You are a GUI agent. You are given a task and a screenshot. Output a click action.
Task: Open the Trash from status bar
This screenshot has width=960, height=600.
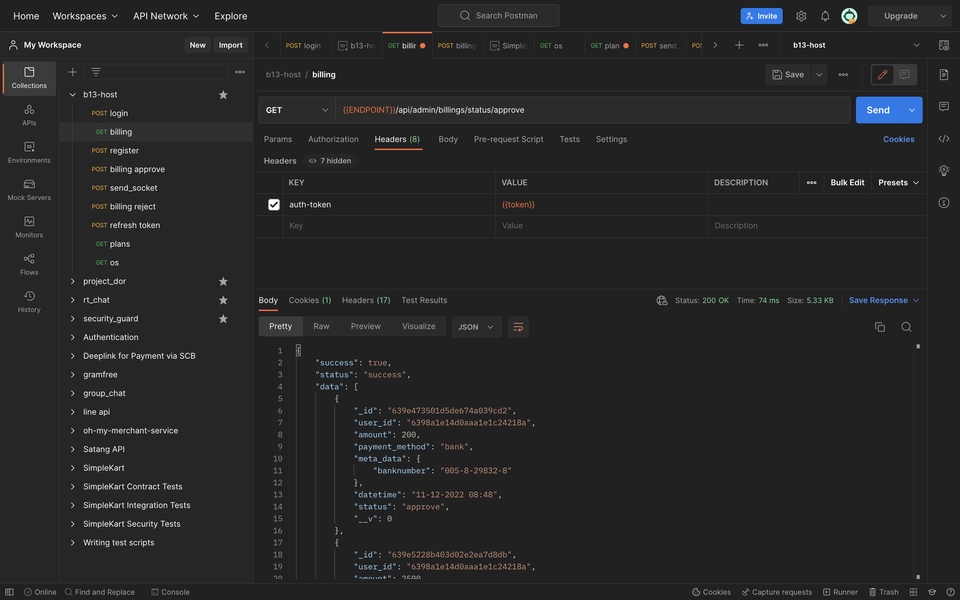tap(883, 592)
